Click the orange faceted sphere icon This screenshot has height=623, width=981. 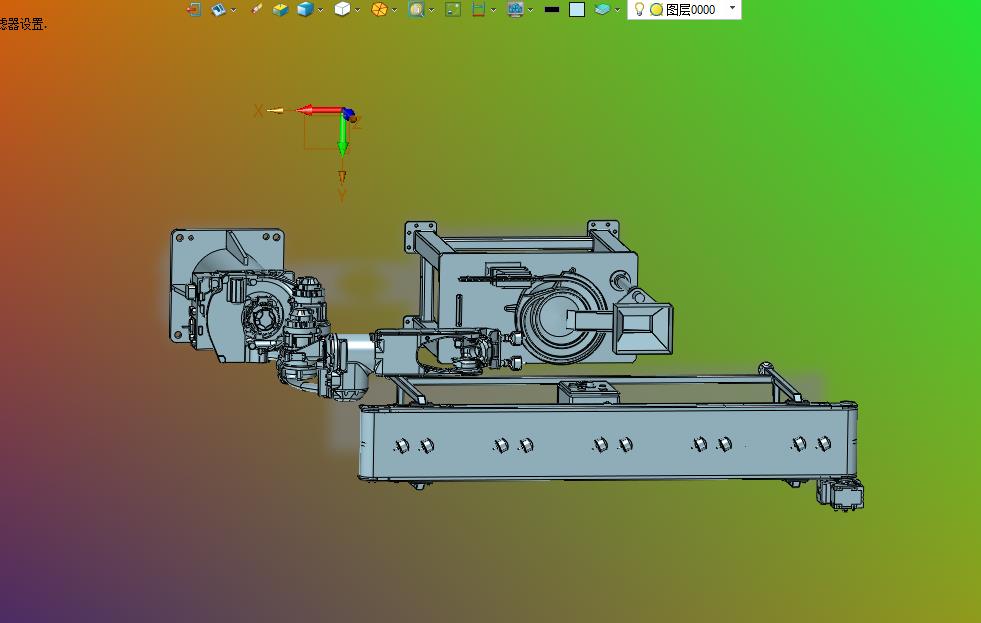[x=379, y=9]
